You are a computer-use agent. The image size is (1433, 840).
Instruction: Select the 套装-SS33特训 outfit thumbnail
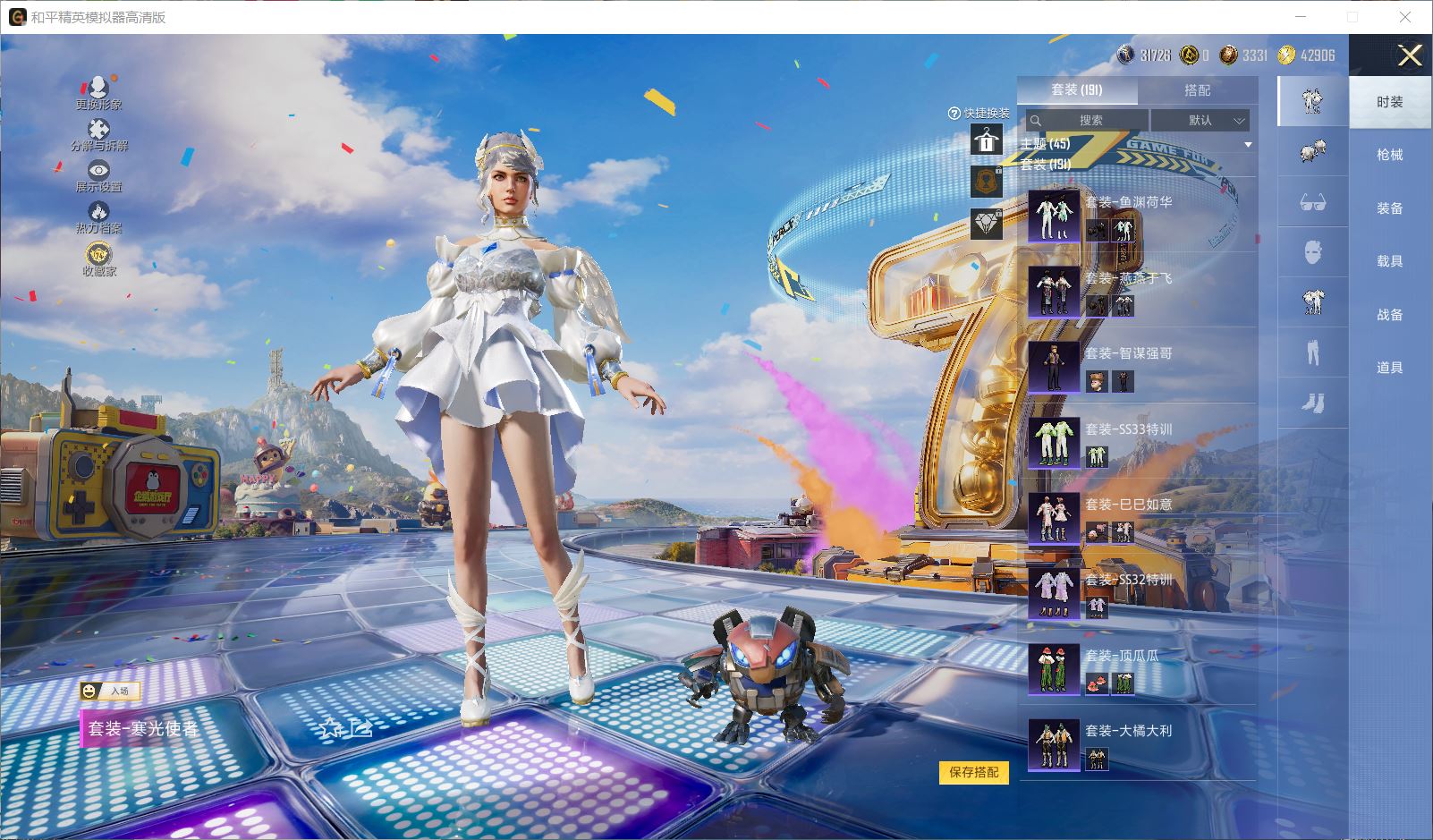click(x=1054, y=443)
